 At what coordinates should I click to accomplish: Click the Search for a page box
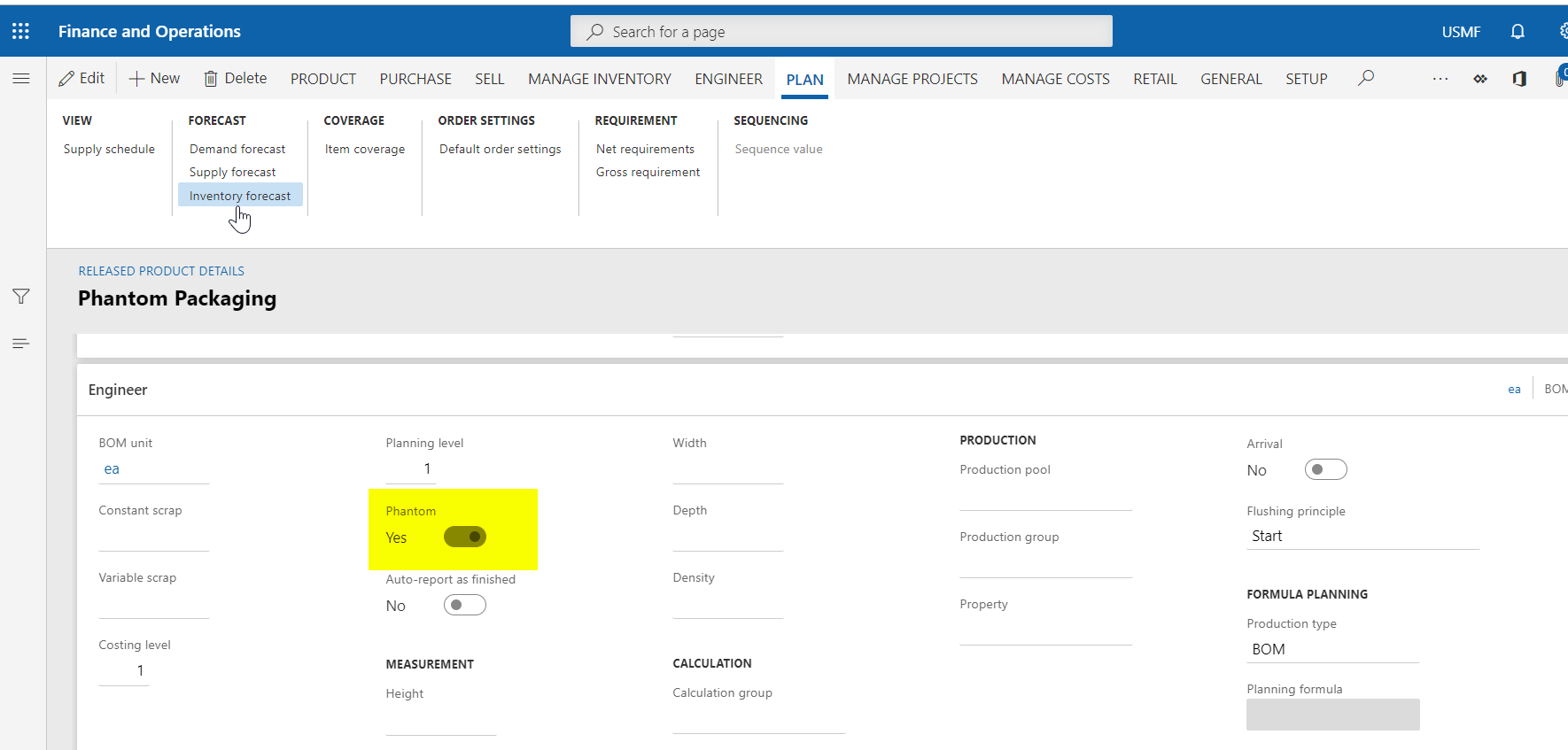pos(842,32)
